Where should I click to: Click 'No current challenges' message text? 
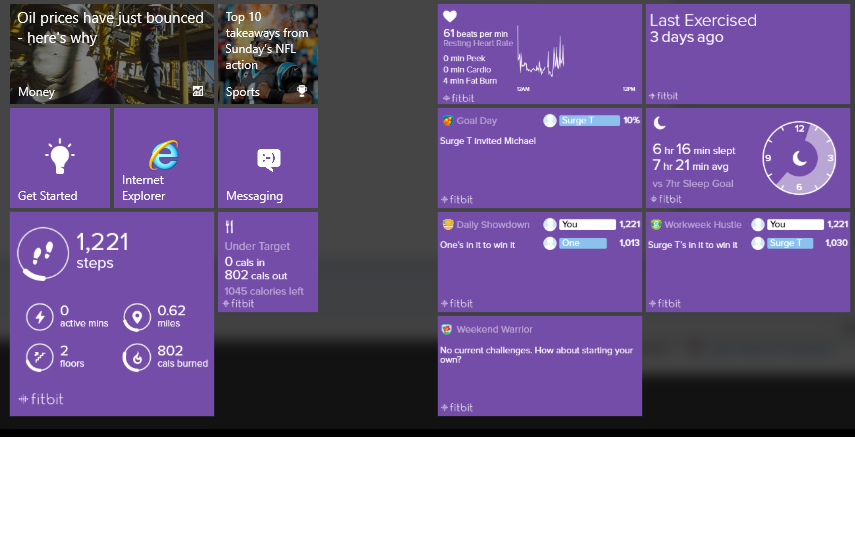(x=537, y=355)
